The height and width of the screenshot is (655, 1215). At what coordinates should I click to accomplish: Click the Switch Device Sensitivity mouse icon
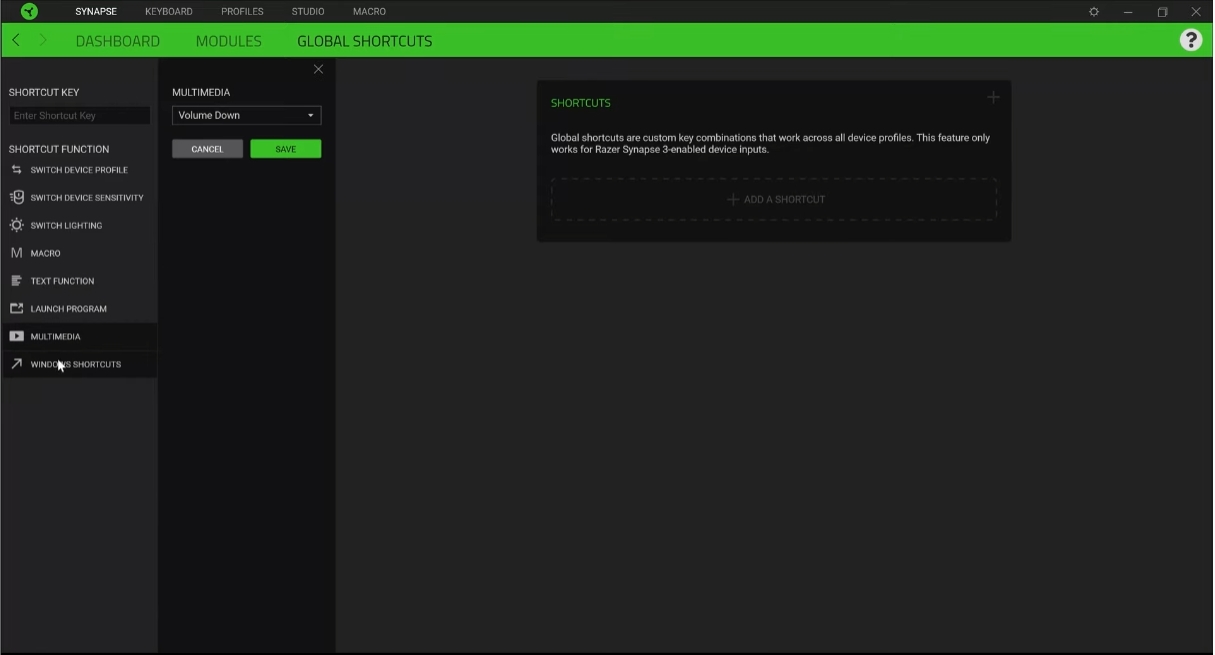[x=16, y=197]
